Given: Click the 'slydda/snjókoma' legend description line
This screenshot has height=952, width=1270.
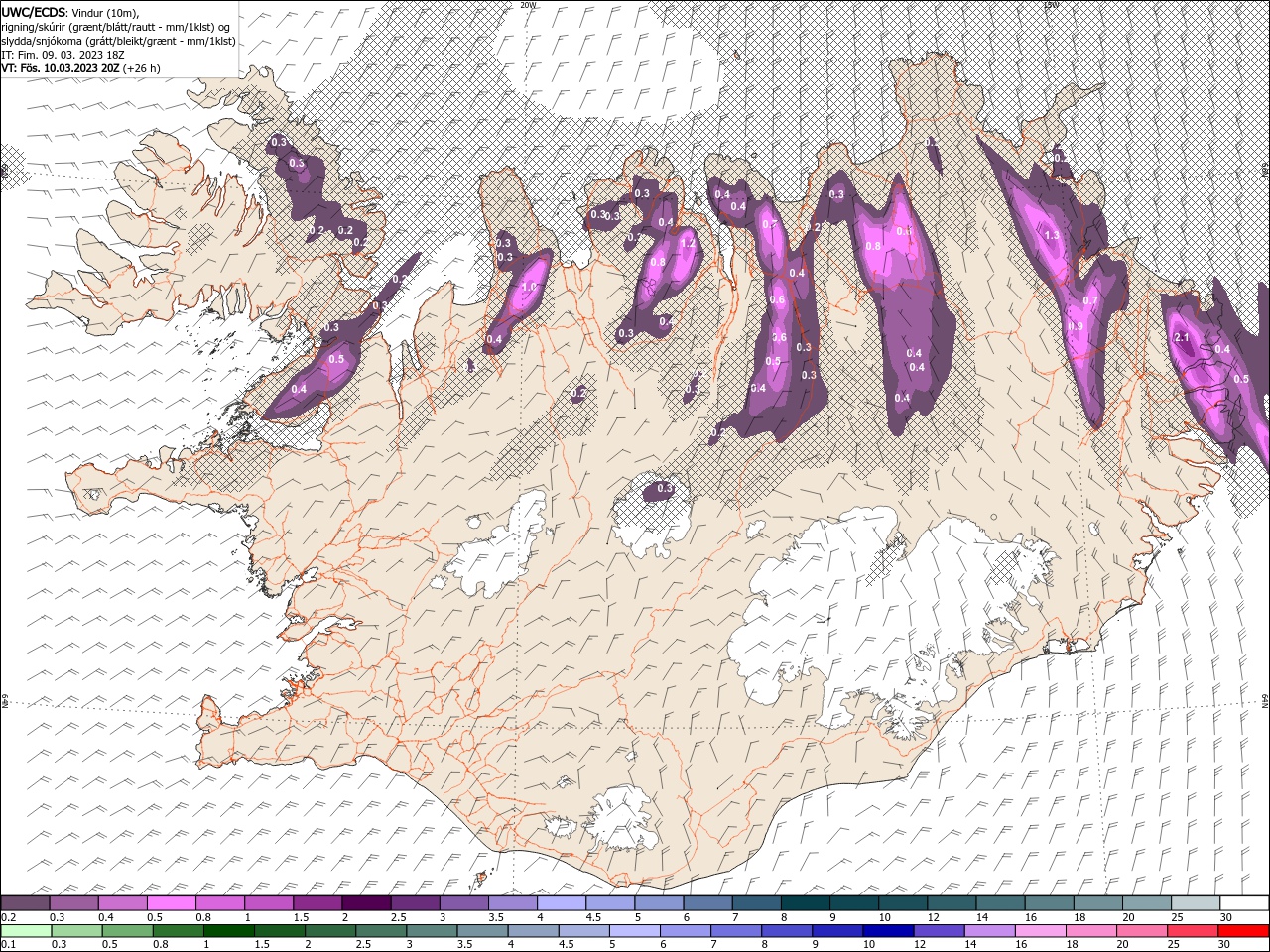Looking at the screenshot, I should [x=116, y=41].
